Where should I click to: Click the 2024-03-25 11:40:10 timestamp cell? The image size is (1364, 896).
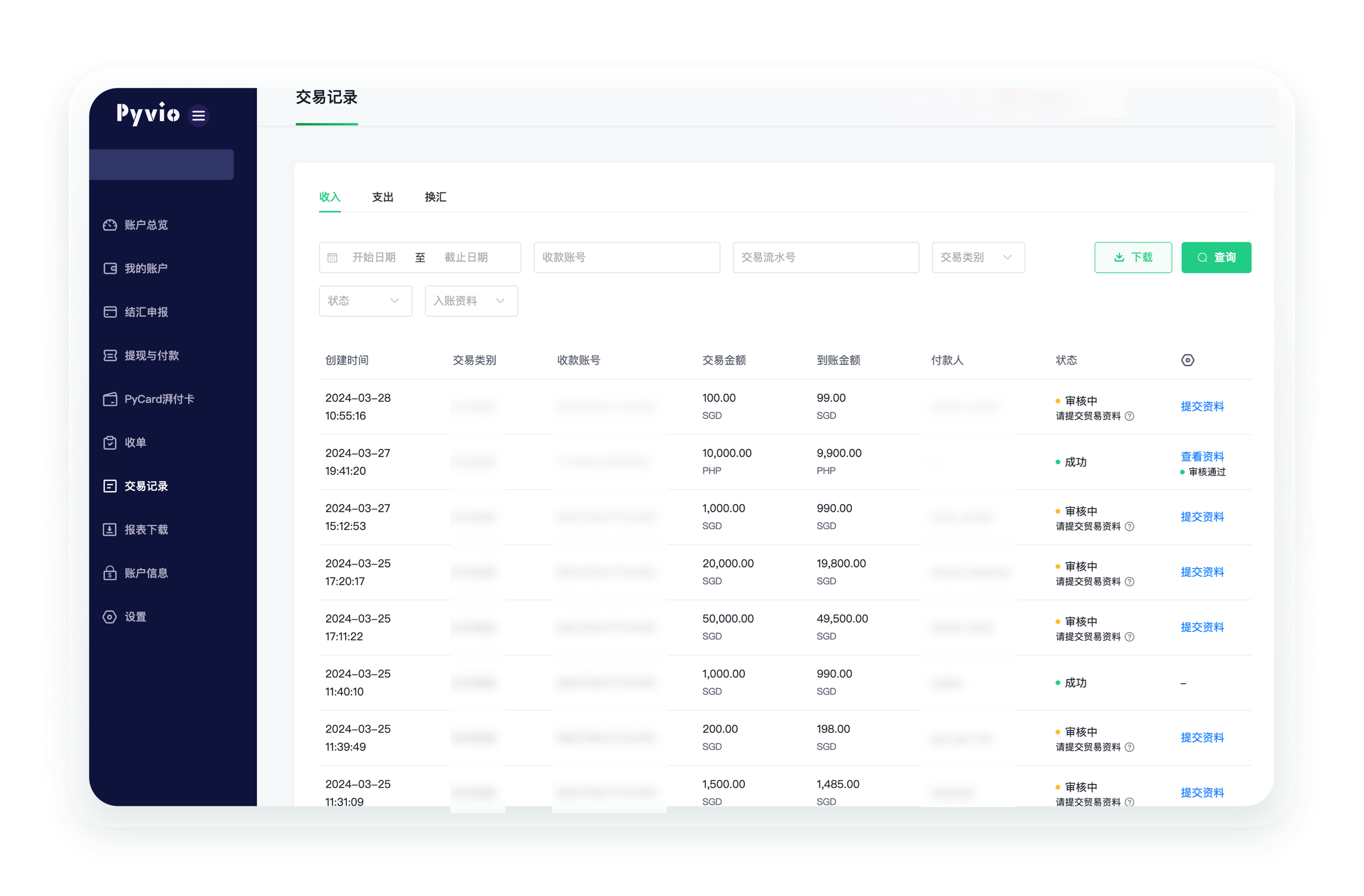pos(358,683)
